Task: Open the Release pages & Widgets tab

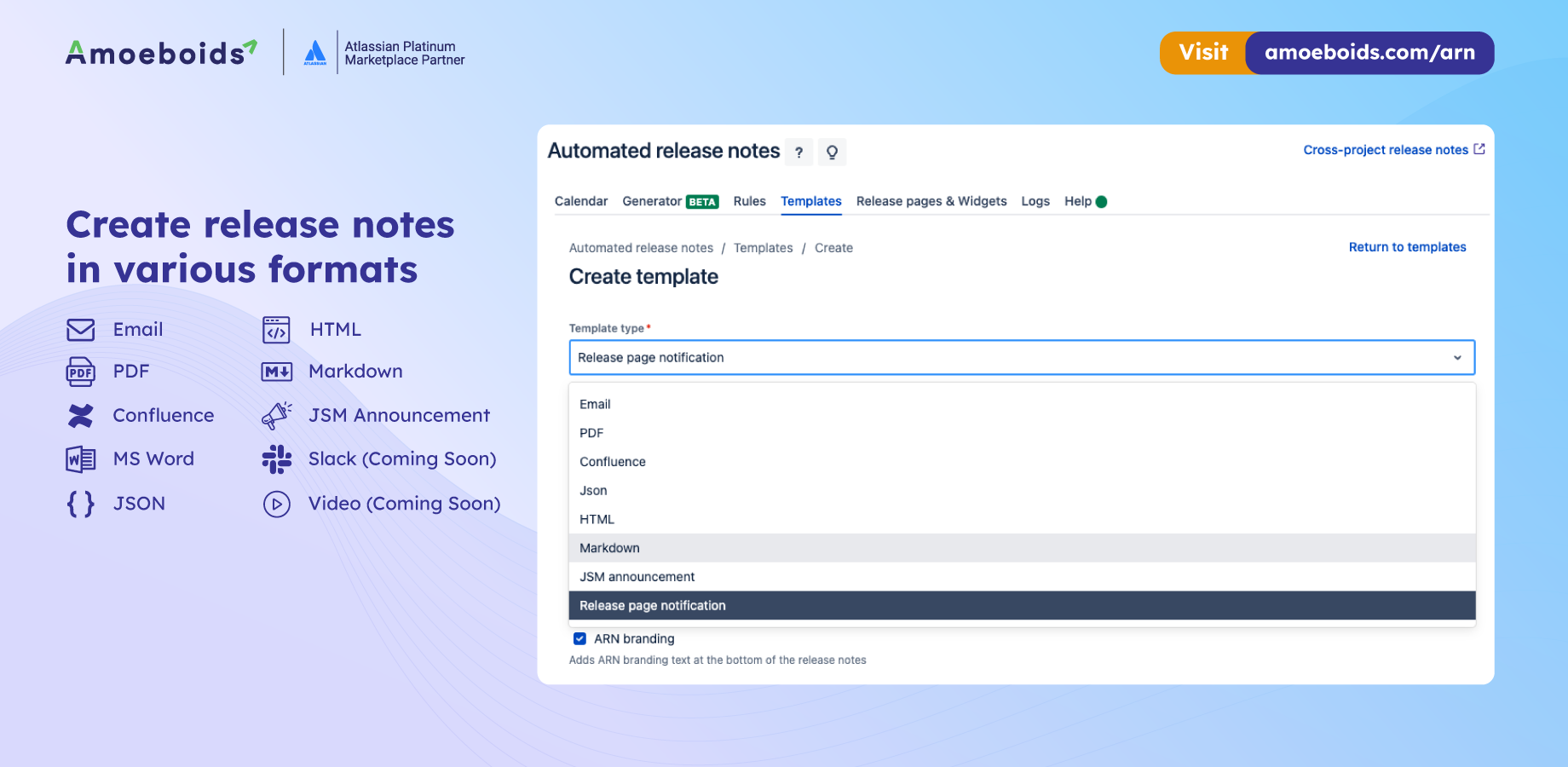Action: pos(931,201)
